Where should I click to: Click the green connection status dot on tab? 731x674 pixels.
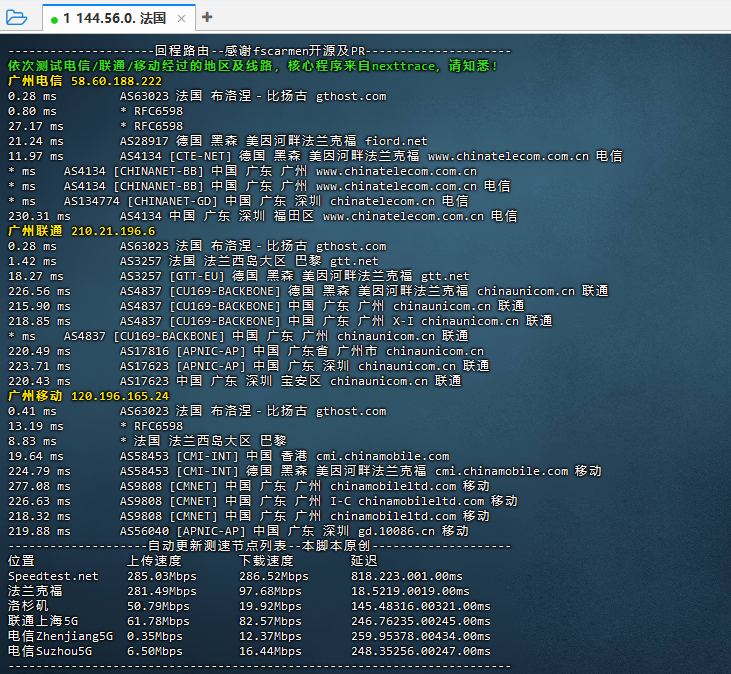54,20
